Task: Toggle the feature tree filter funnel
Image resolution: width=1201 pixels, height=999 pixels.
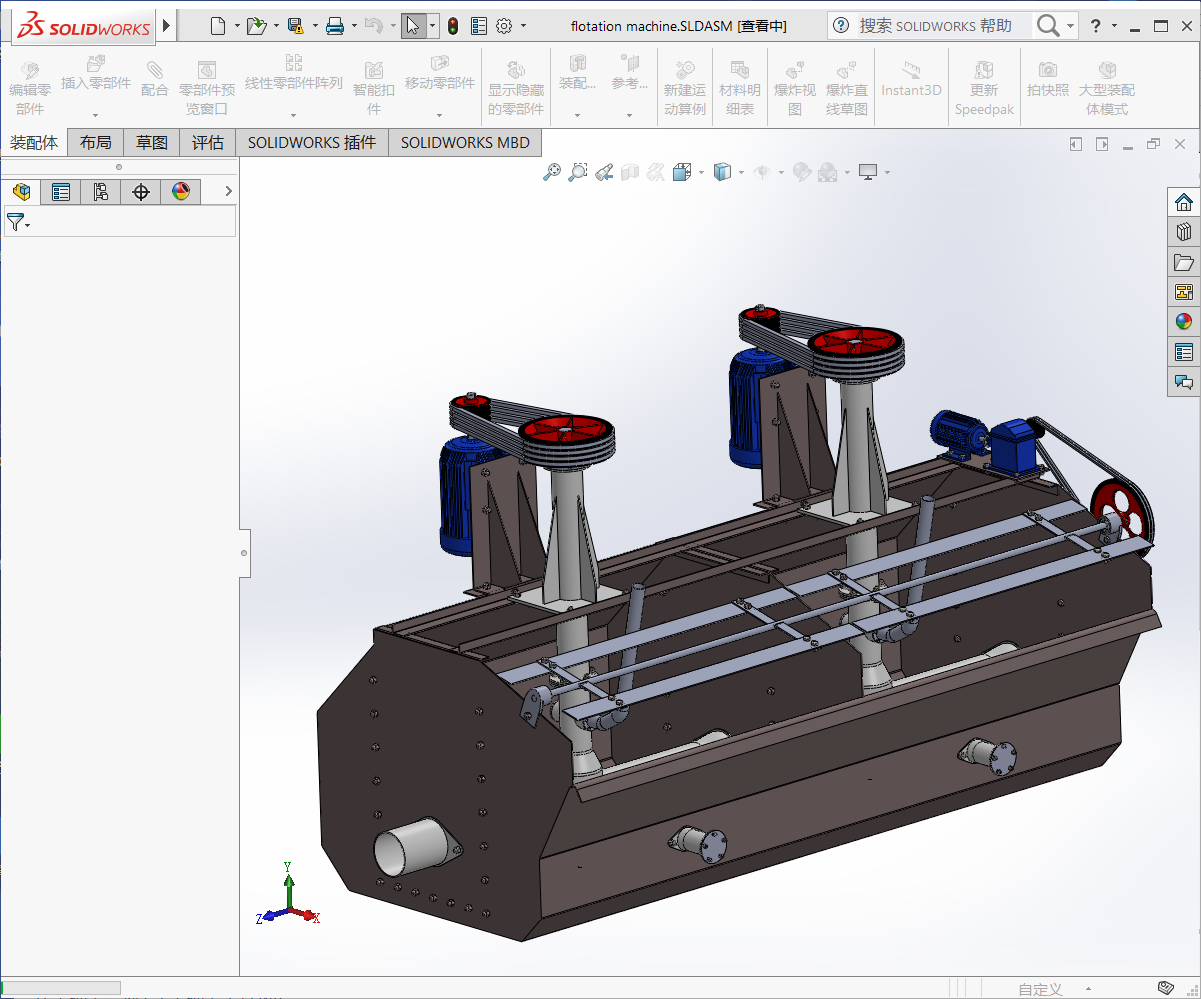Action: pos(16,222)
